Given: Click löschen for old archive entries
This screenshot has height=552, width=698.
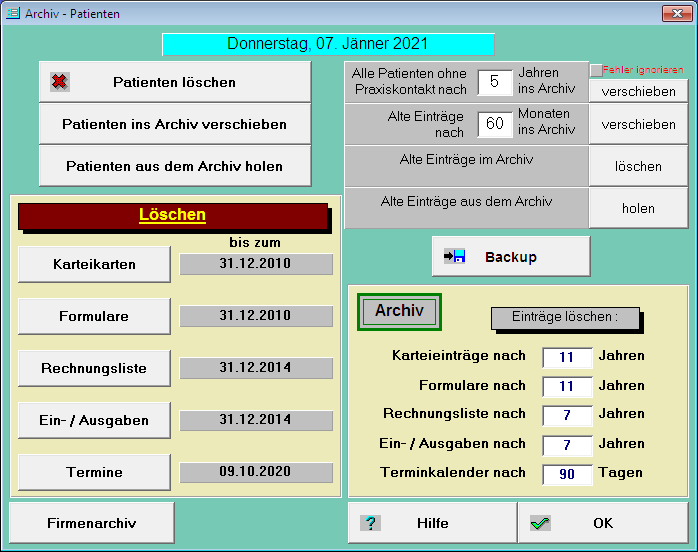Looking at the screenshot, I should coord(638,166).
